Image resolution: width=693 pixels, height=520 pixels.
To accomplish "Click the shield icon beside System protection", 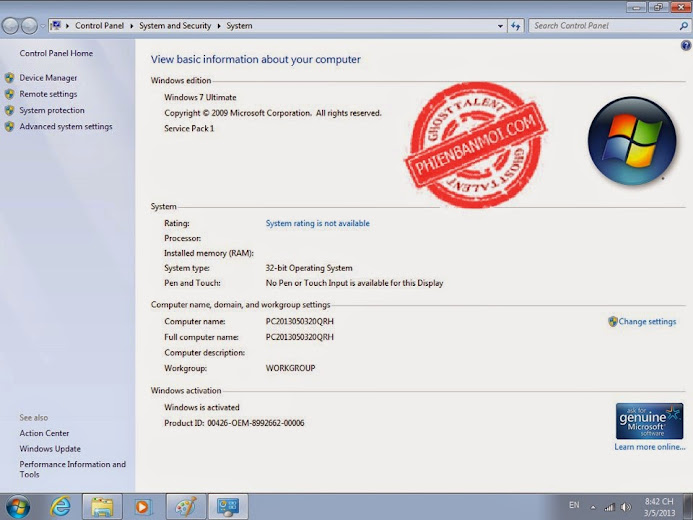I will (x=9, y=110).
